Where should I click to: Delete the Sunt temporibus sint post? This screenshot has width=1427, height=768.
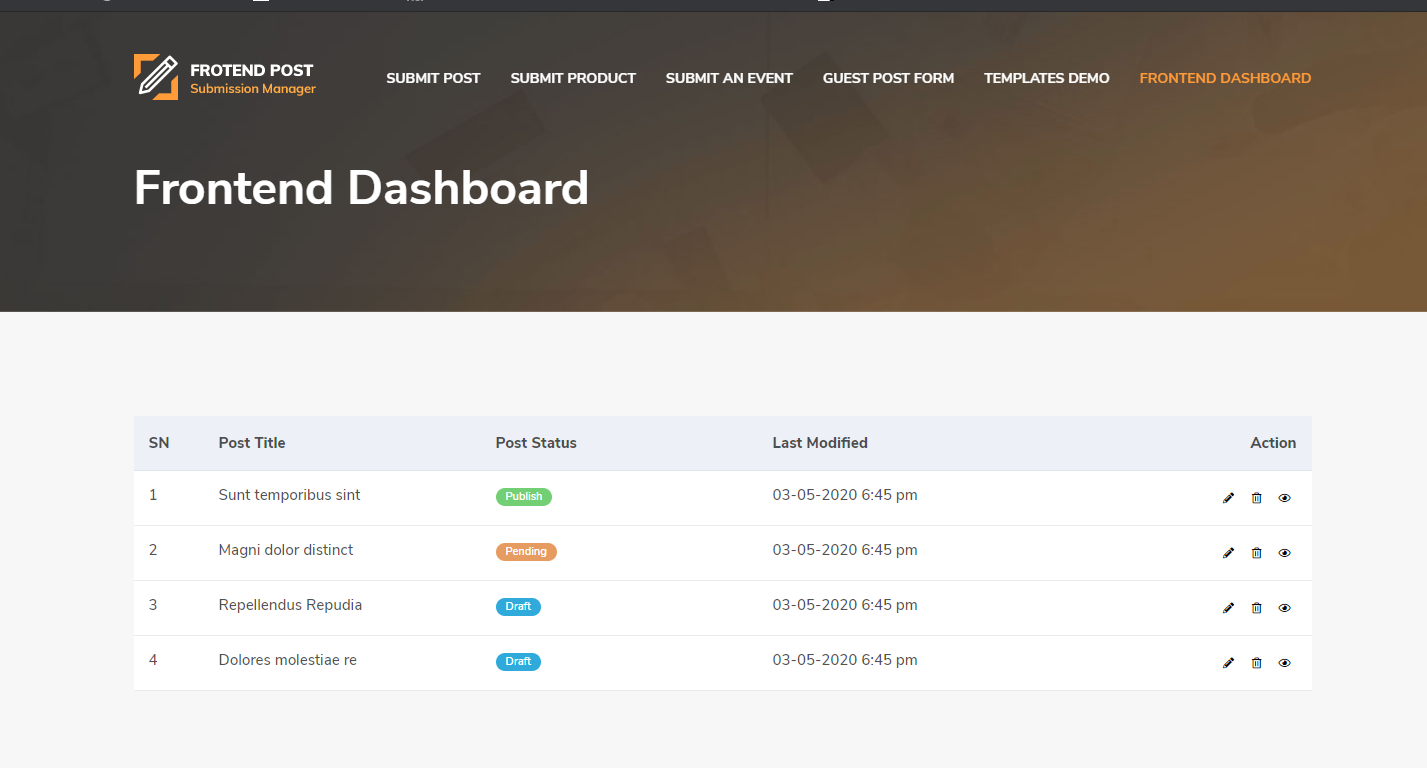1257,498
